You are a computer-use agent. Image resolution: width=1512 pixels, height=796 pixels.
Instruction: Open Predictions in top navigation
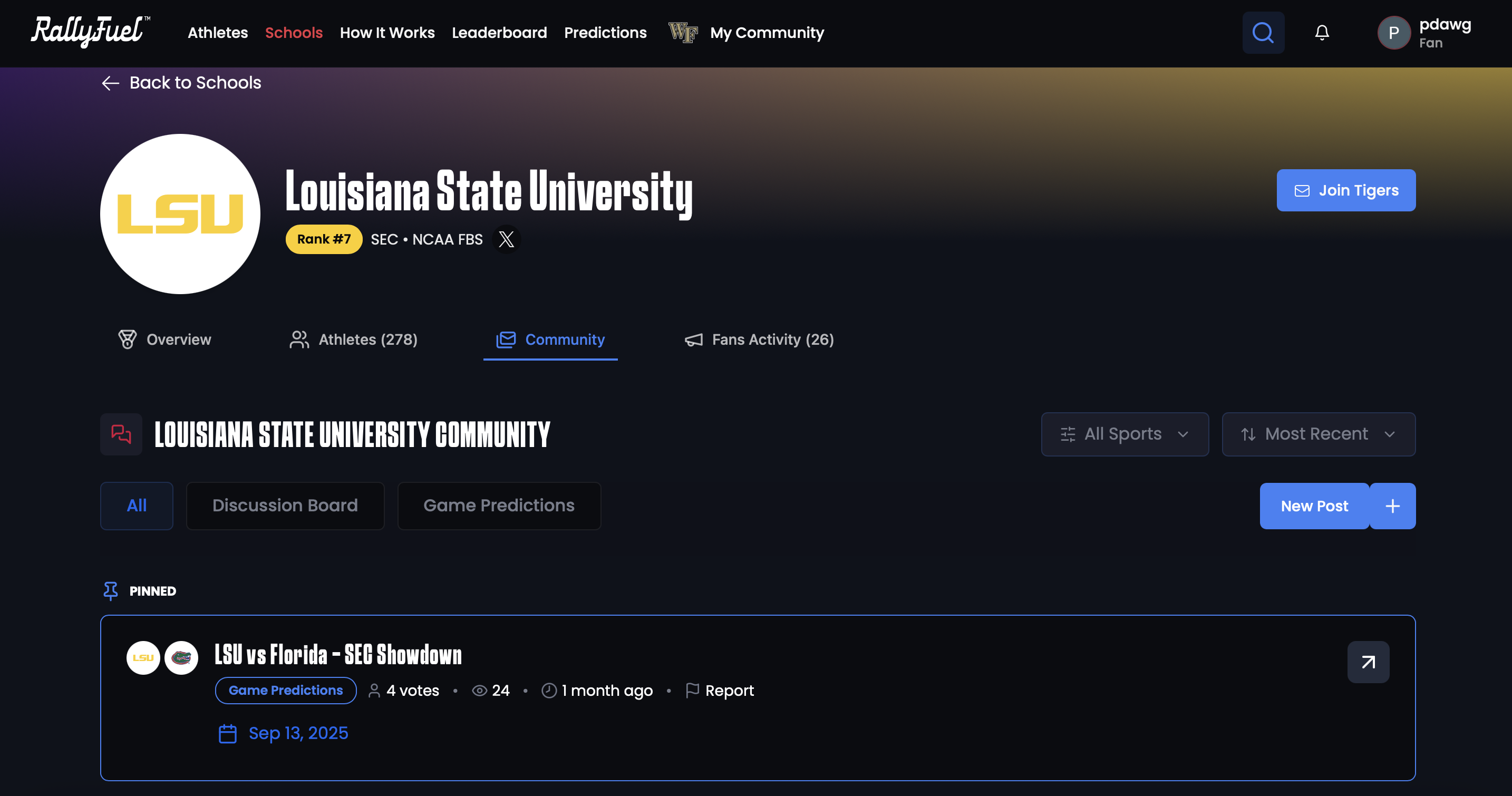605,33
